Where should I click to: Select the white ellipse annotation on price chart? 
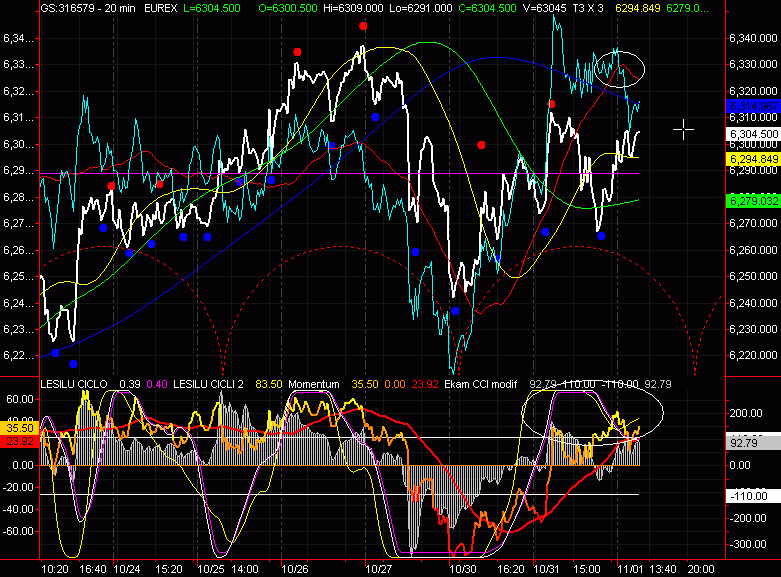(619, 66)
